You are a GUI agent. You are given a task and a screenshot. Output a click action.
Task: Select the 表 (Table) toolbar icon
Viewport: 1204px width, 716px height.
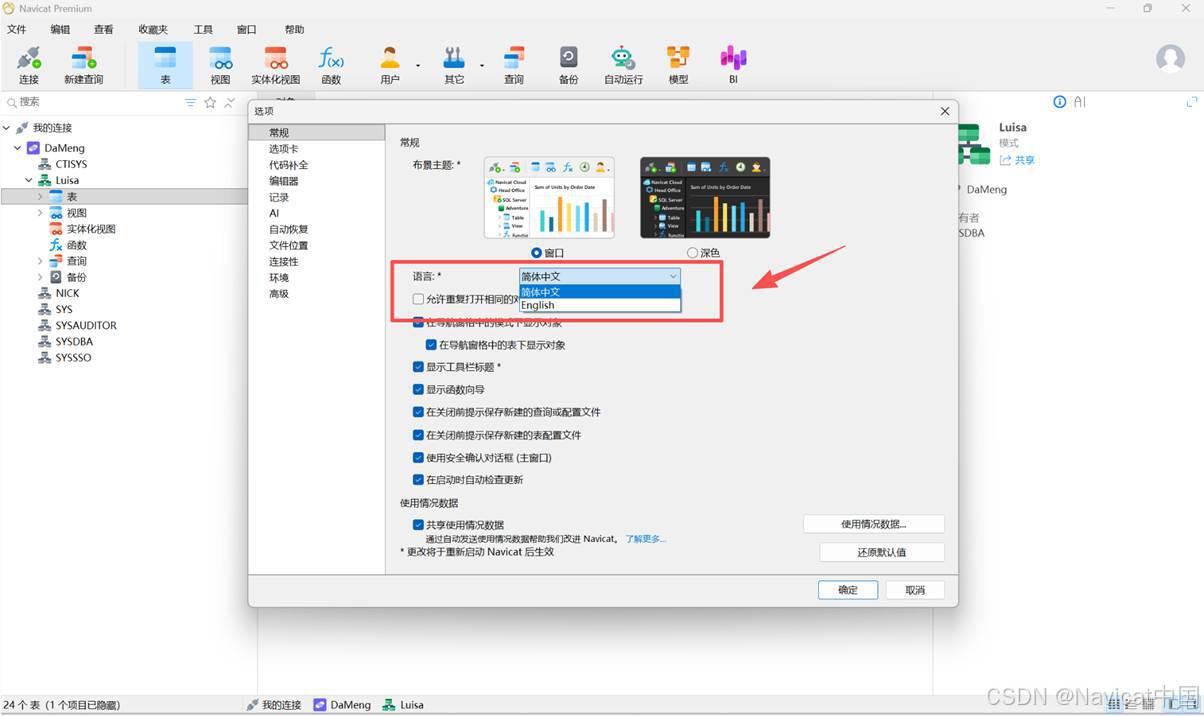165,65
